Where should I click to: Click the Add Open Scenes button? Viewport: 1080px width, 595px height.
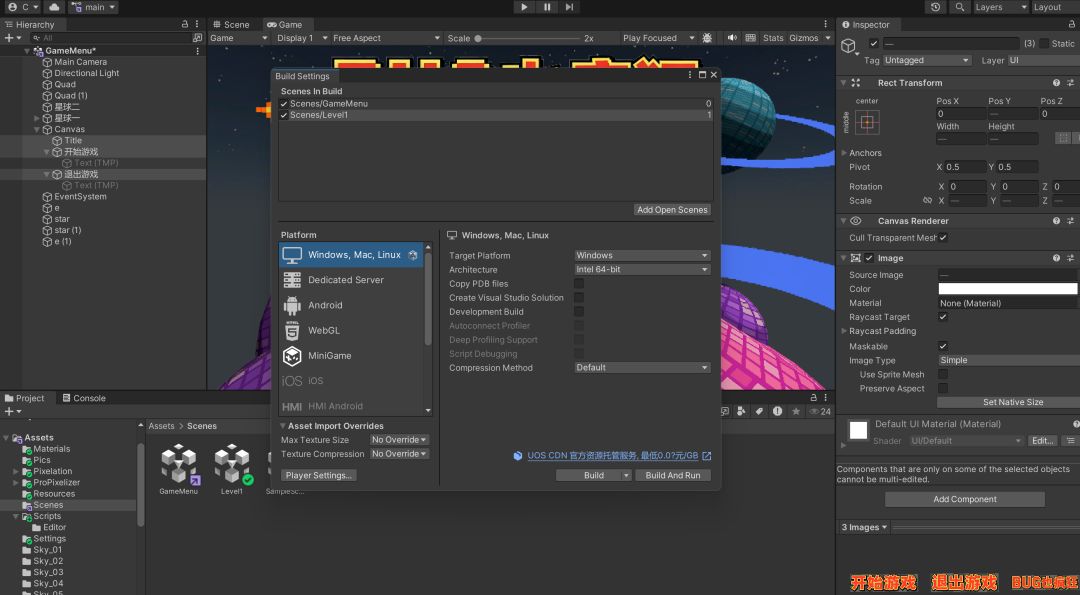click(x=672, y=210)
